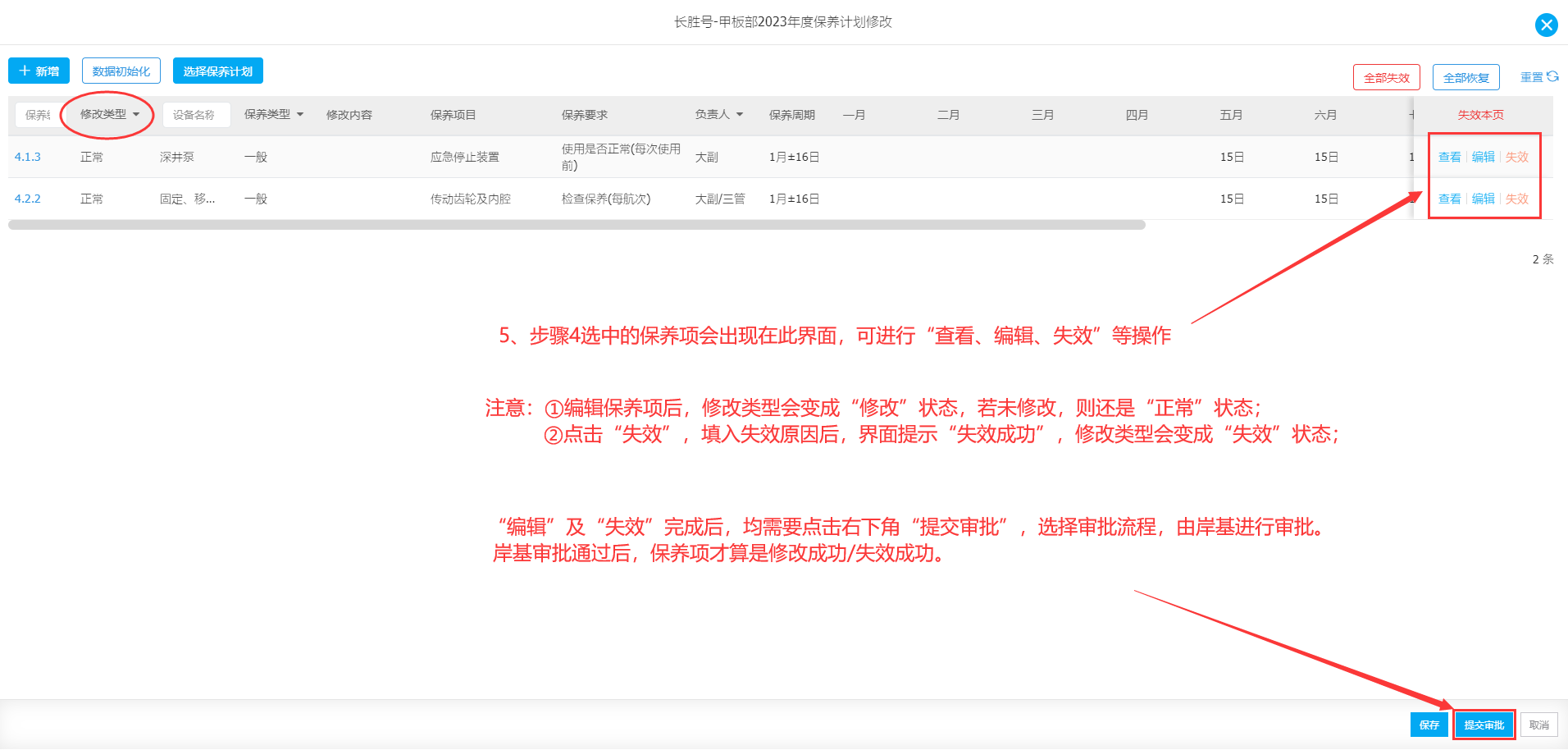Click the 六月 column header
This screenshot has height=750, width=1568.
[1325, 115]
